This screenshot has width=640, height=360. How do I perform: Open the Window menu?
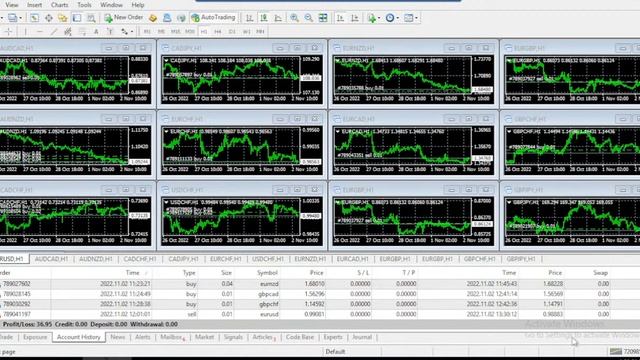(x=111, y=5)
